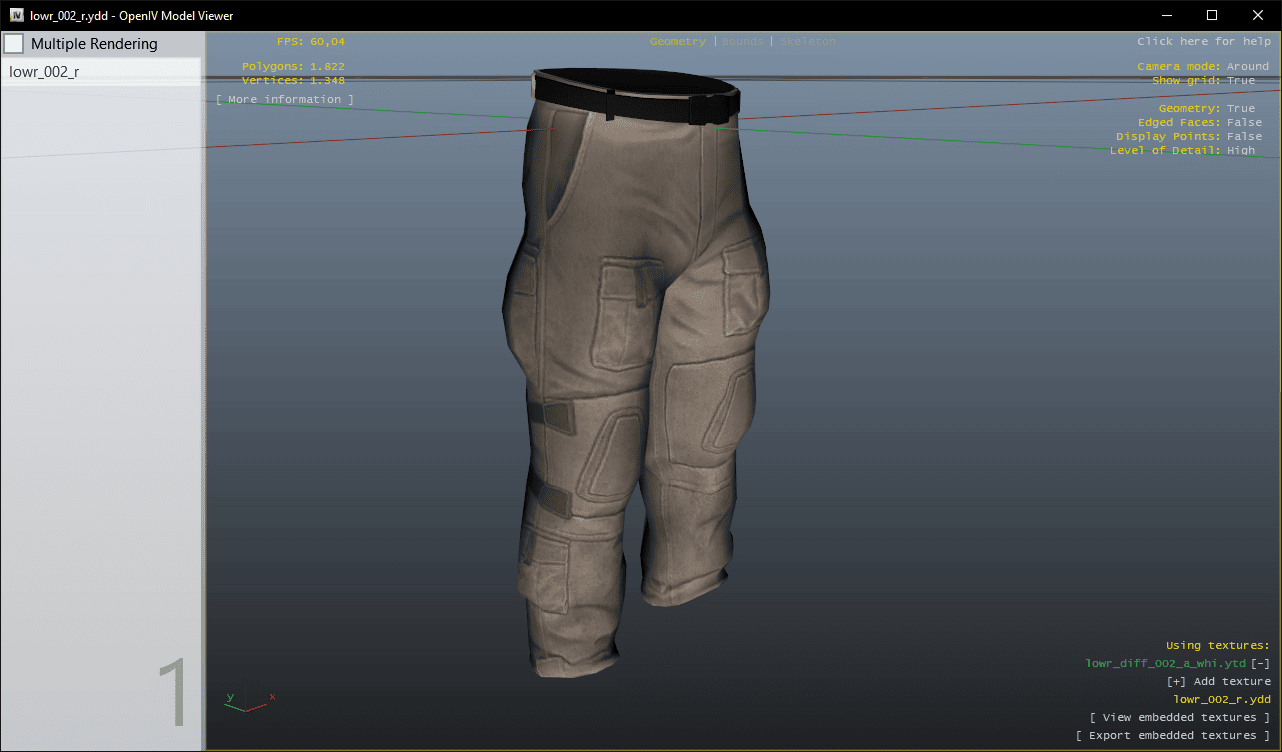Toggle the Show grid setting
The width and height of the screenshot is (1282, 752).
click(x=1240, y=80)
